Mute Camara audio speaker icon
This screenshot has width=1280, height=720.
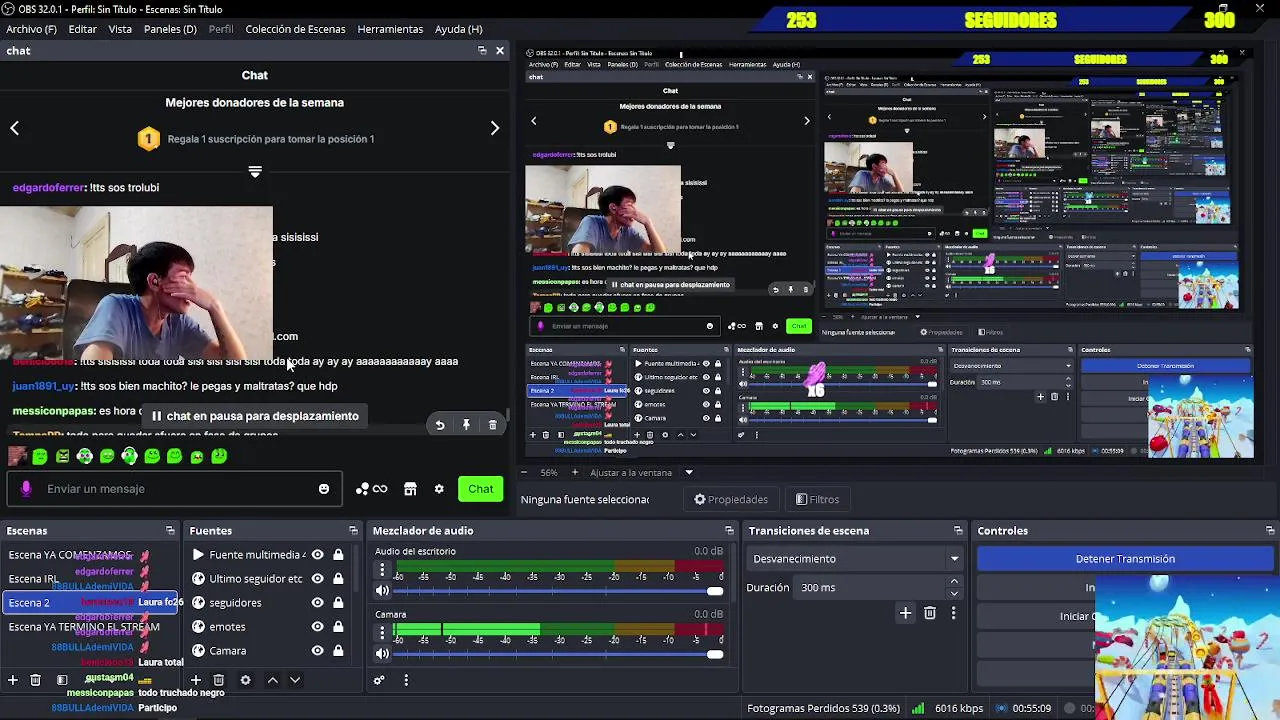(x=382, y=654)
